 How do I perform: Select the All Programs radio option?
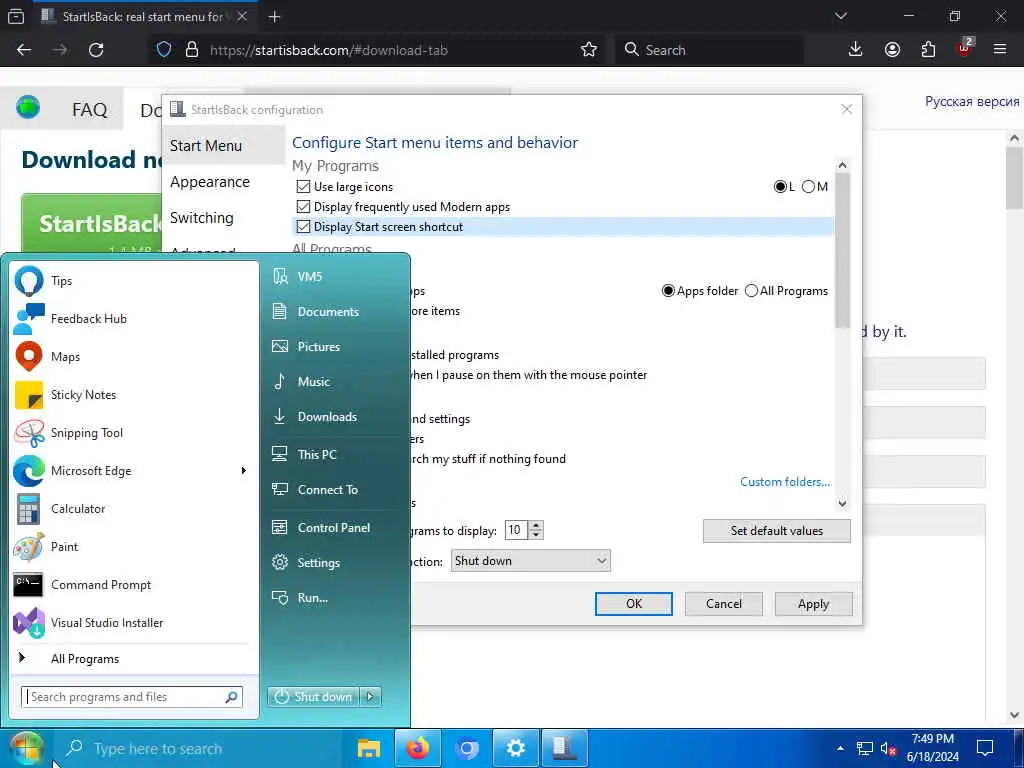point(751,291)
